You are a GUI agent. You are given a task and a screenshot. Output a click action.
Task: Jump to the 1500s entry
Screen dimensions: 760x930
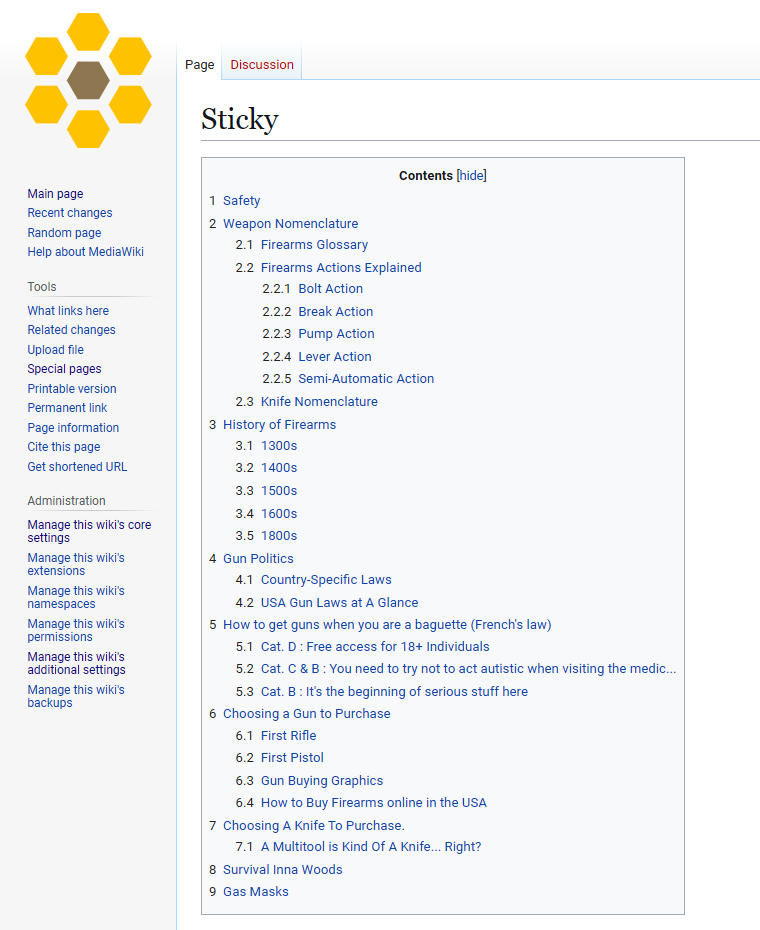[279, 491]
